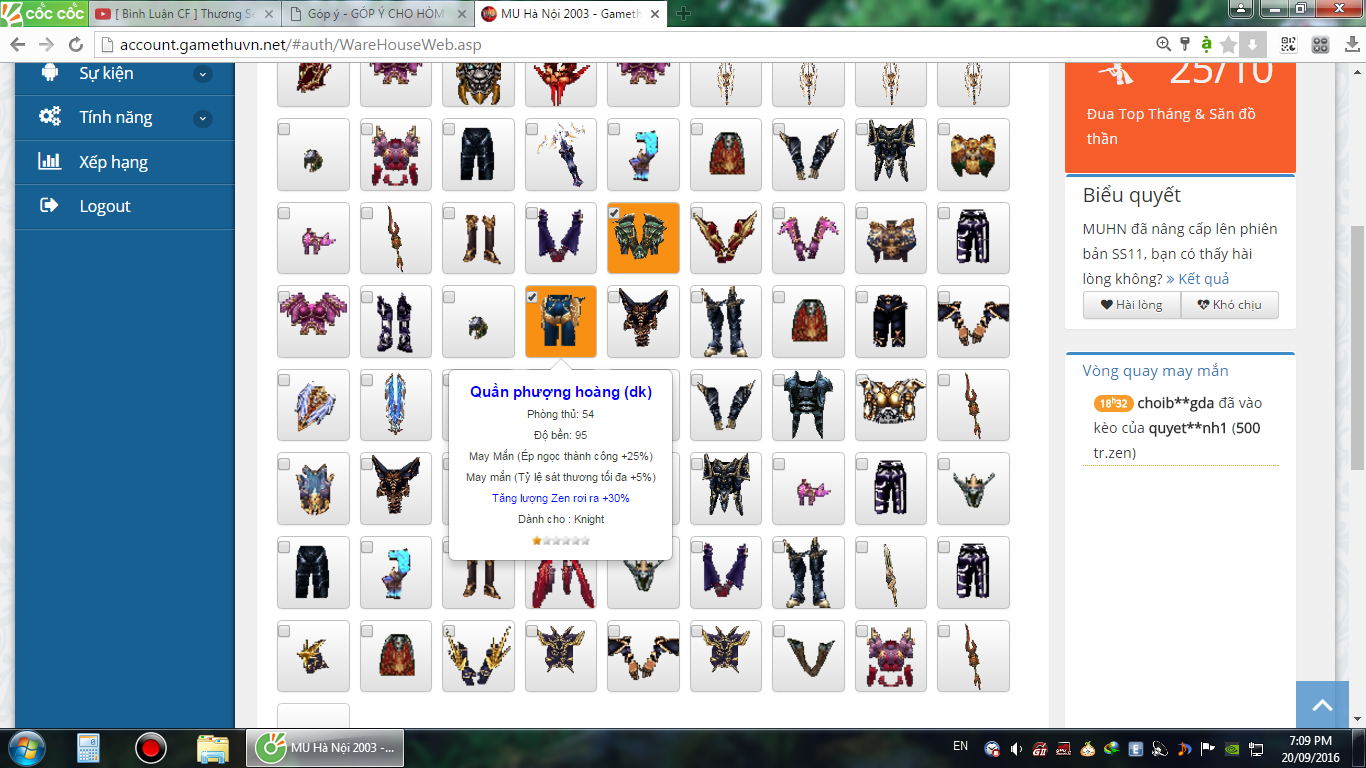Uncheck the green gloves item checkbox
1366x768 pixels.
[x=614, y=213]
